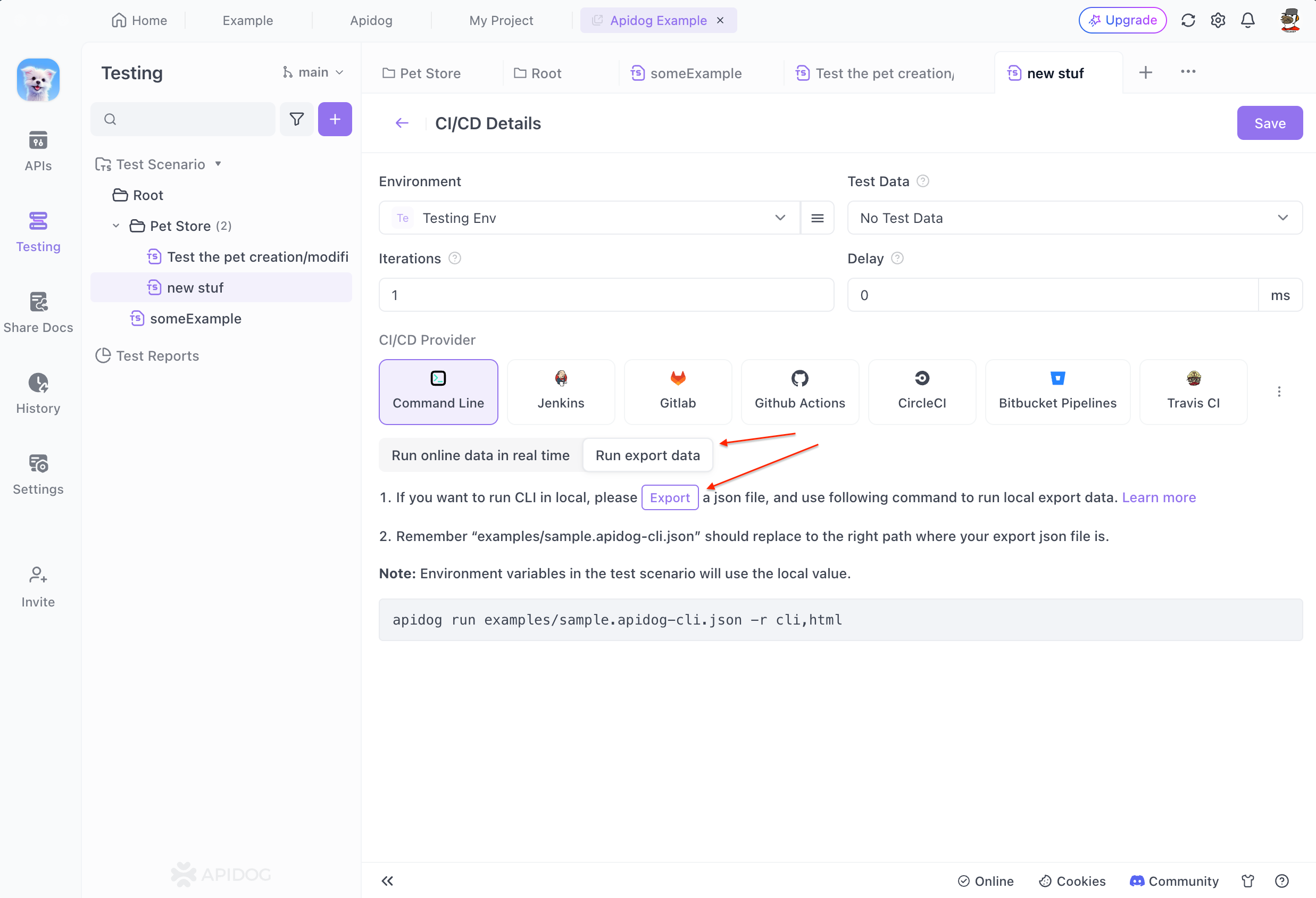
Task: Click the Online status indicator
Action: 985,880
